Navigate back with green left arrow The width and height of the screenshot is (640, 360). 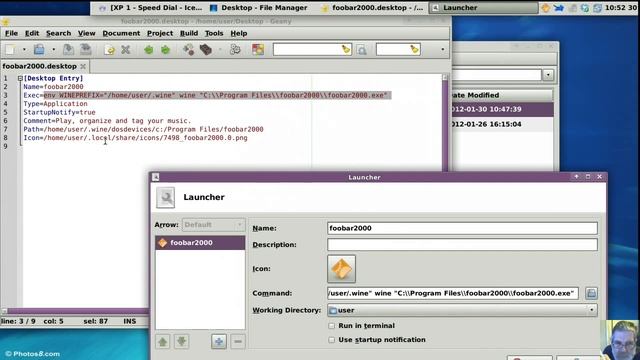pos(149,50)
